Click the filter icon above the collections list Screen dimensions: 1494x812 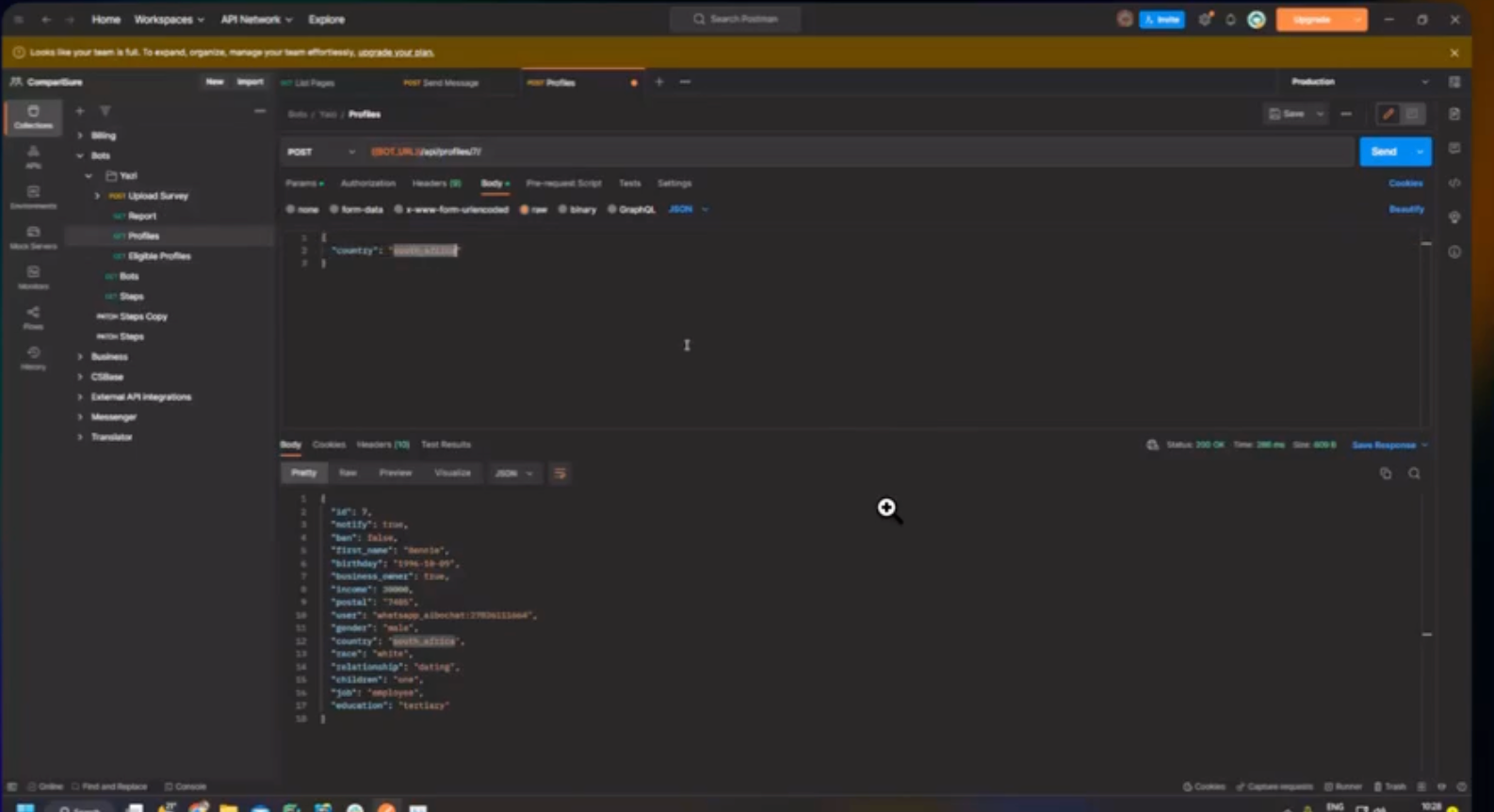click(x=106, y=111)
